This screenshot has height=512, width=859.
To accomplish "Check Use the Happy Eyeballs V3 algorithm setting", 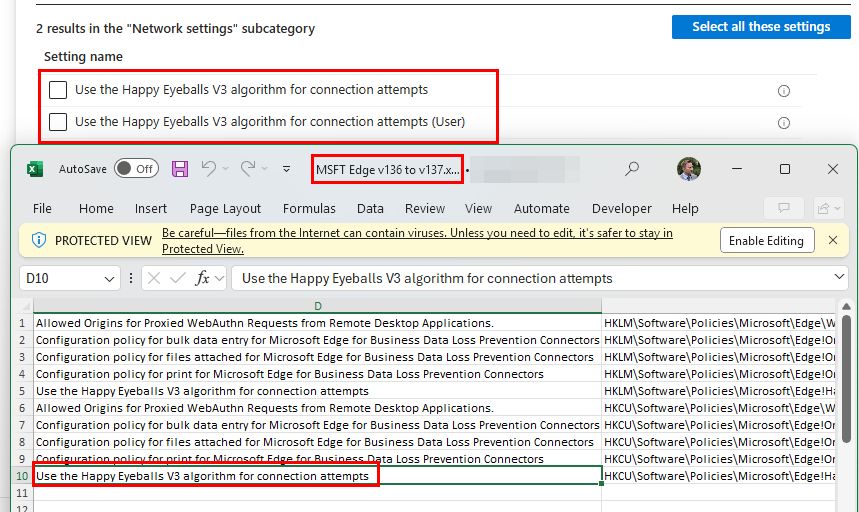I will click(x=58, y=90).
